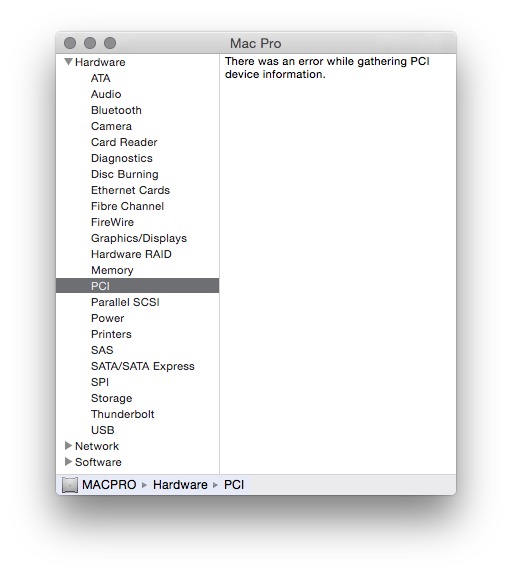The height and width of the screenshot is (575, 512).
Task: Click MACPRO in the path bar
Action: [x=109, y=485]
